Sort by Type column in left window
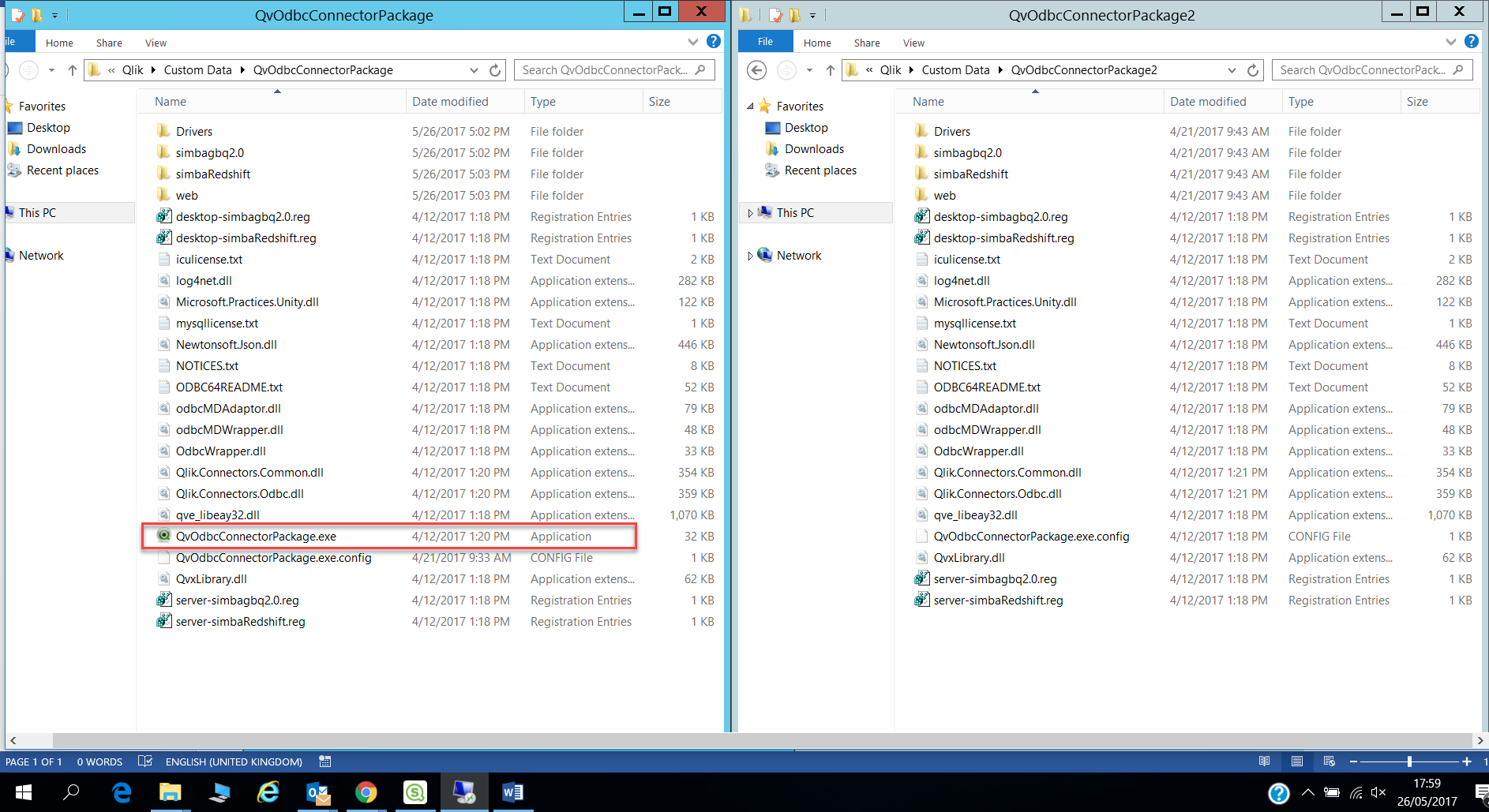 583,102
